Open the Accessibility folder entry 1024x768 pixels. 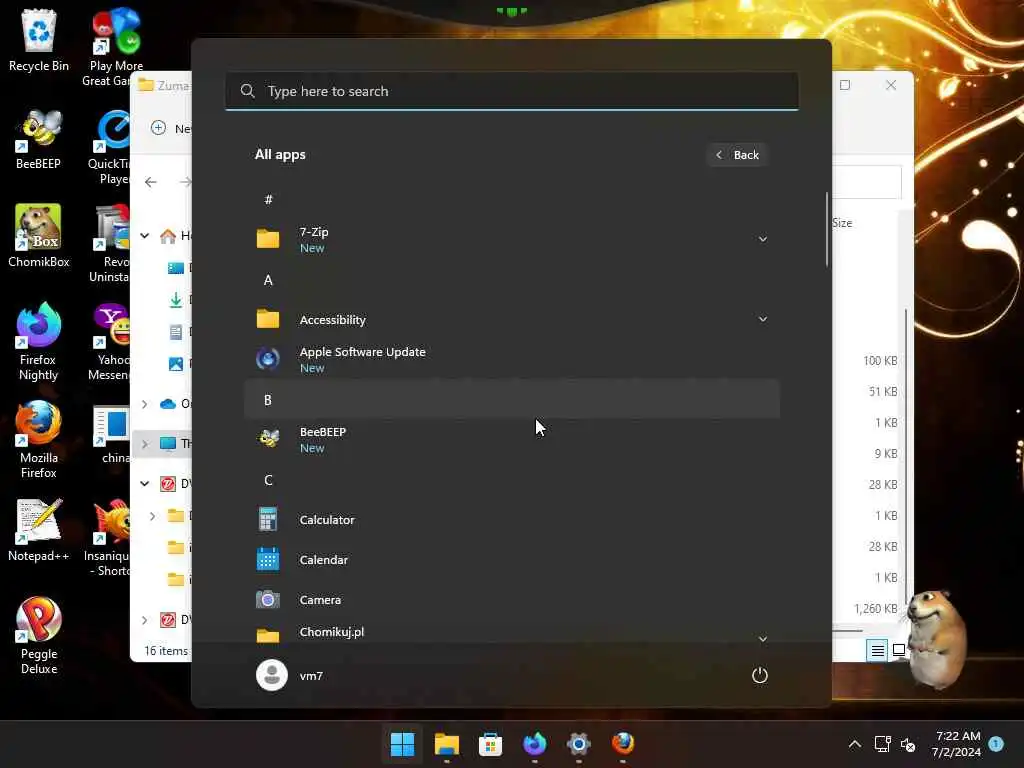tap(511, 319)
